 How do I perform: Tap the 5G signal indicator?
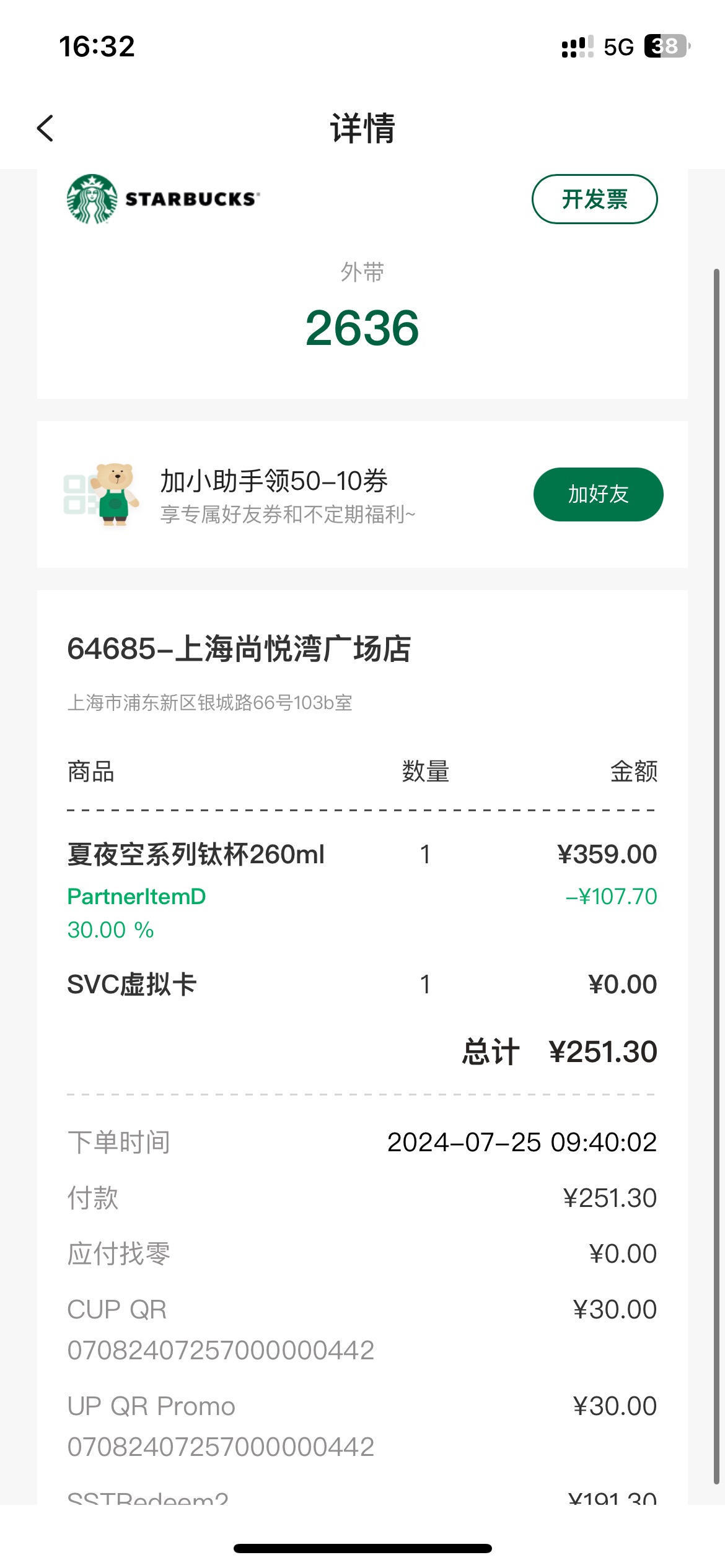pos(618,47)
